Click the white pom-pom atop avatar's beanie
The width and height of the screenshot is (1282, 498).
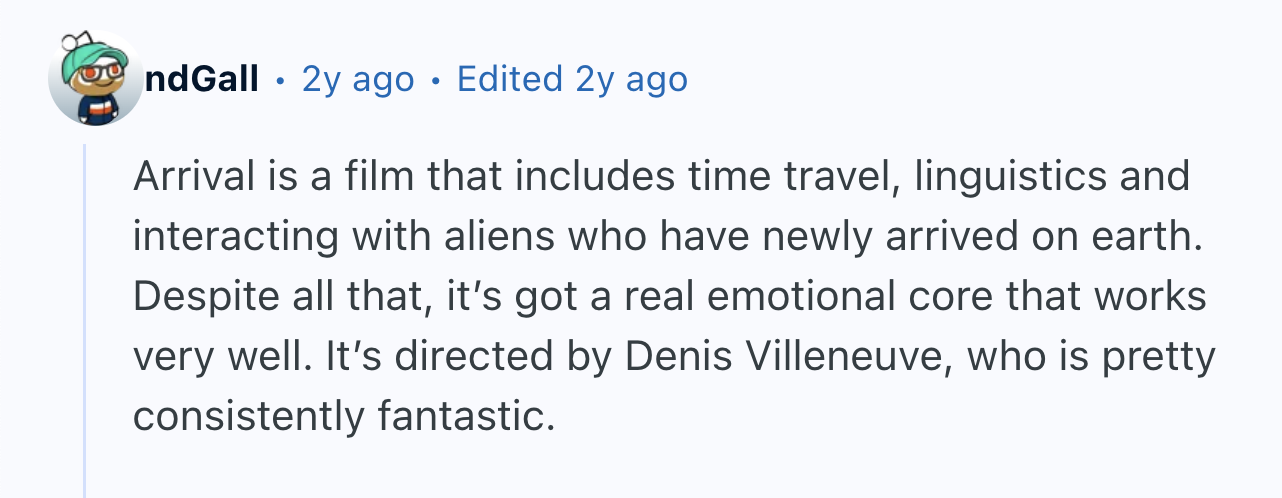point(70,41)
